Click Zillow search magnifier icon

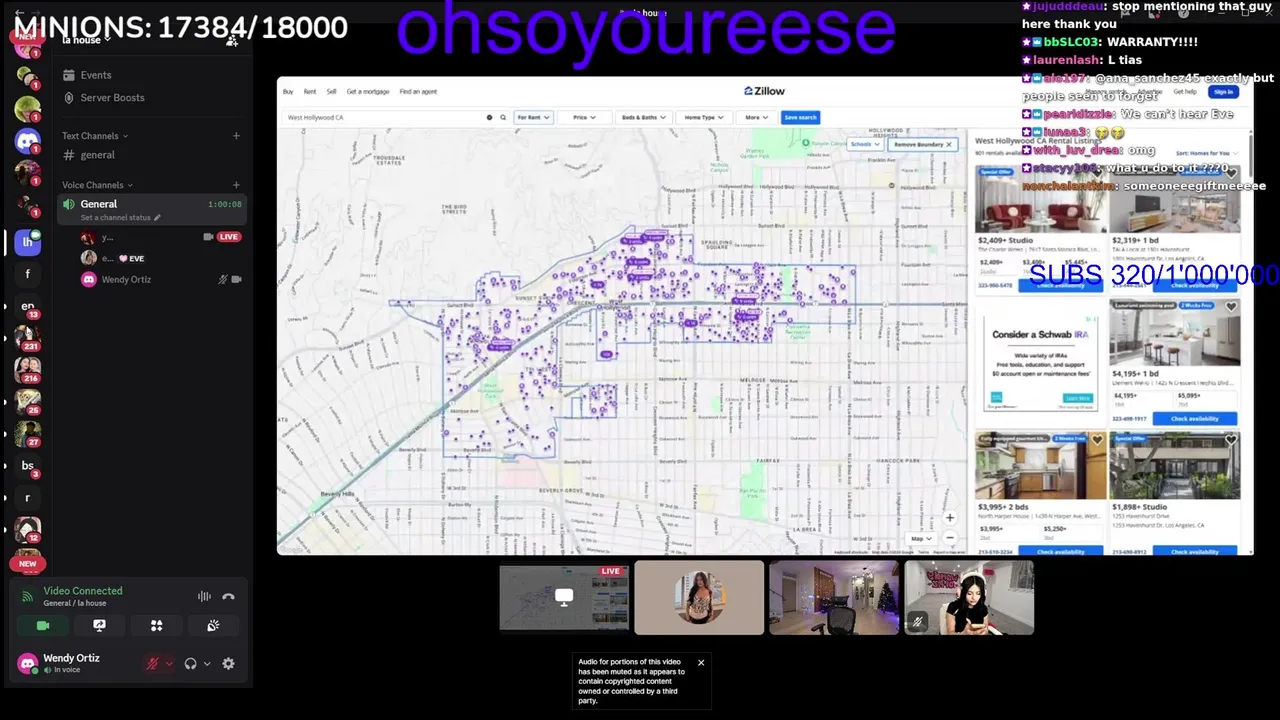[x=501, y=117]
